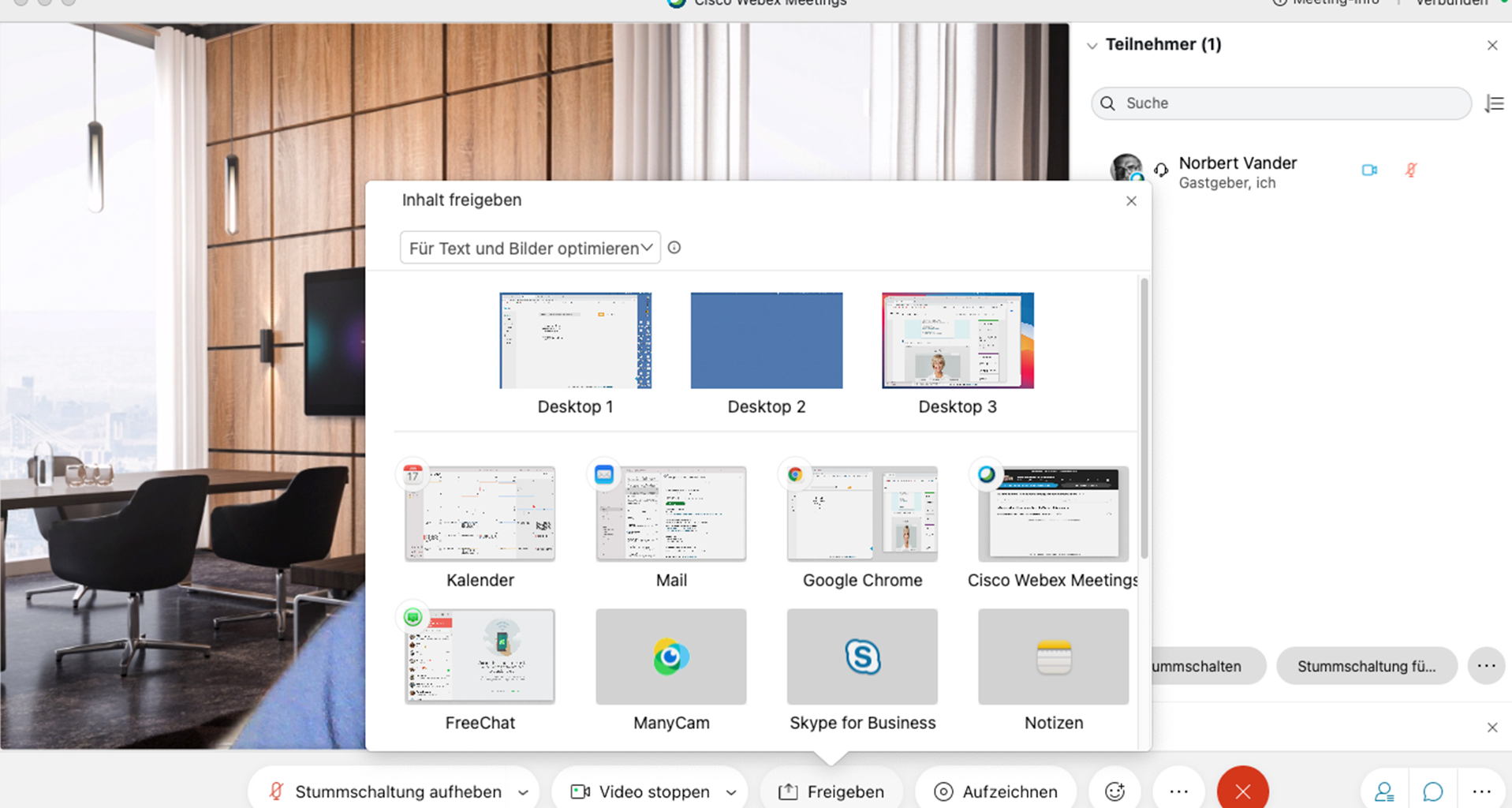This screenshot has height=808, width=1512.
Task: Select the Skype for Business icon
Action: click(x=862, y=656)
